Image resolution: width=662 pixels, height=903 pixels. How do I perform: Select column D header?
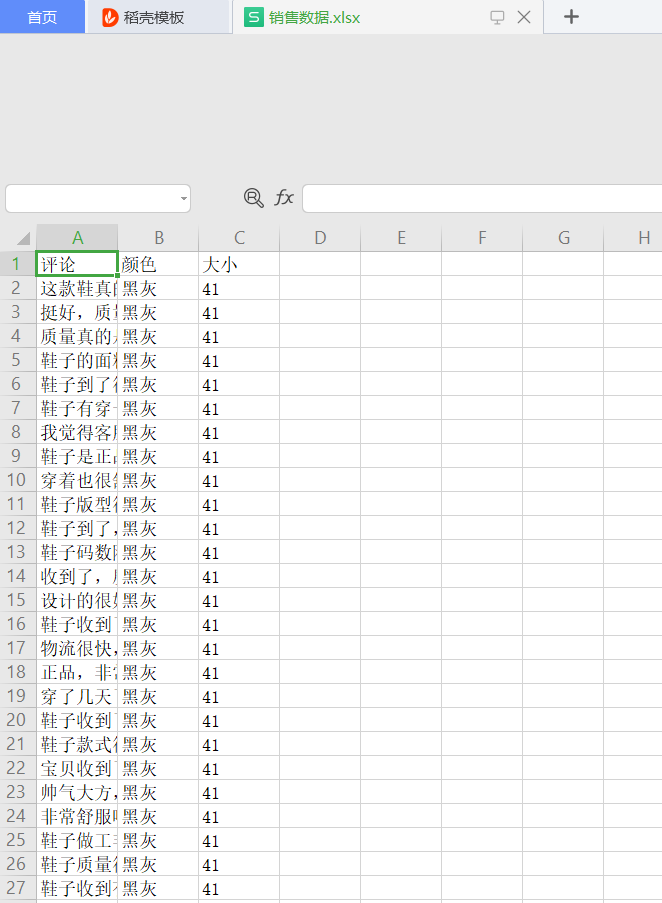(x=320, y=237)
